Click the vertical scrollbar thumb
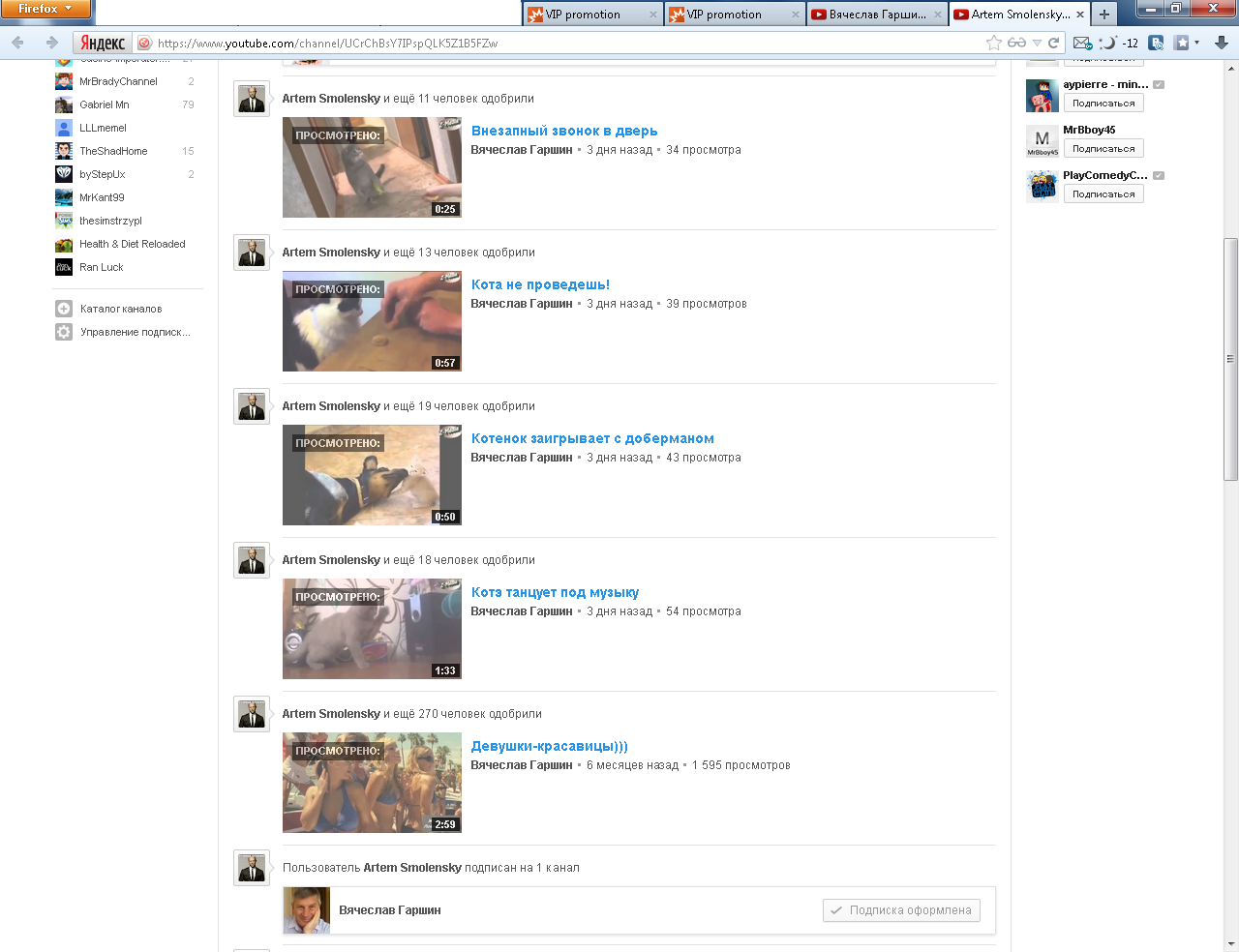 click(1231, 359)
